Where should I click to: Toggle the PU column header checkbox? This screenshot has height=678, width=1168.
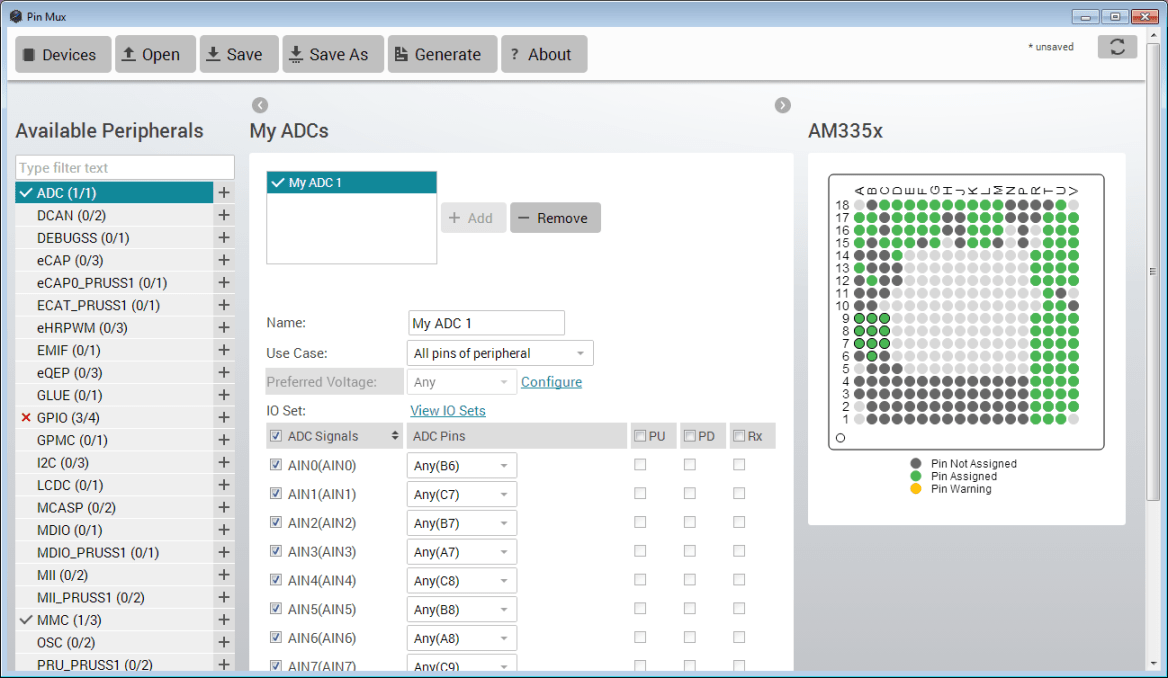(x=640, y=436)
